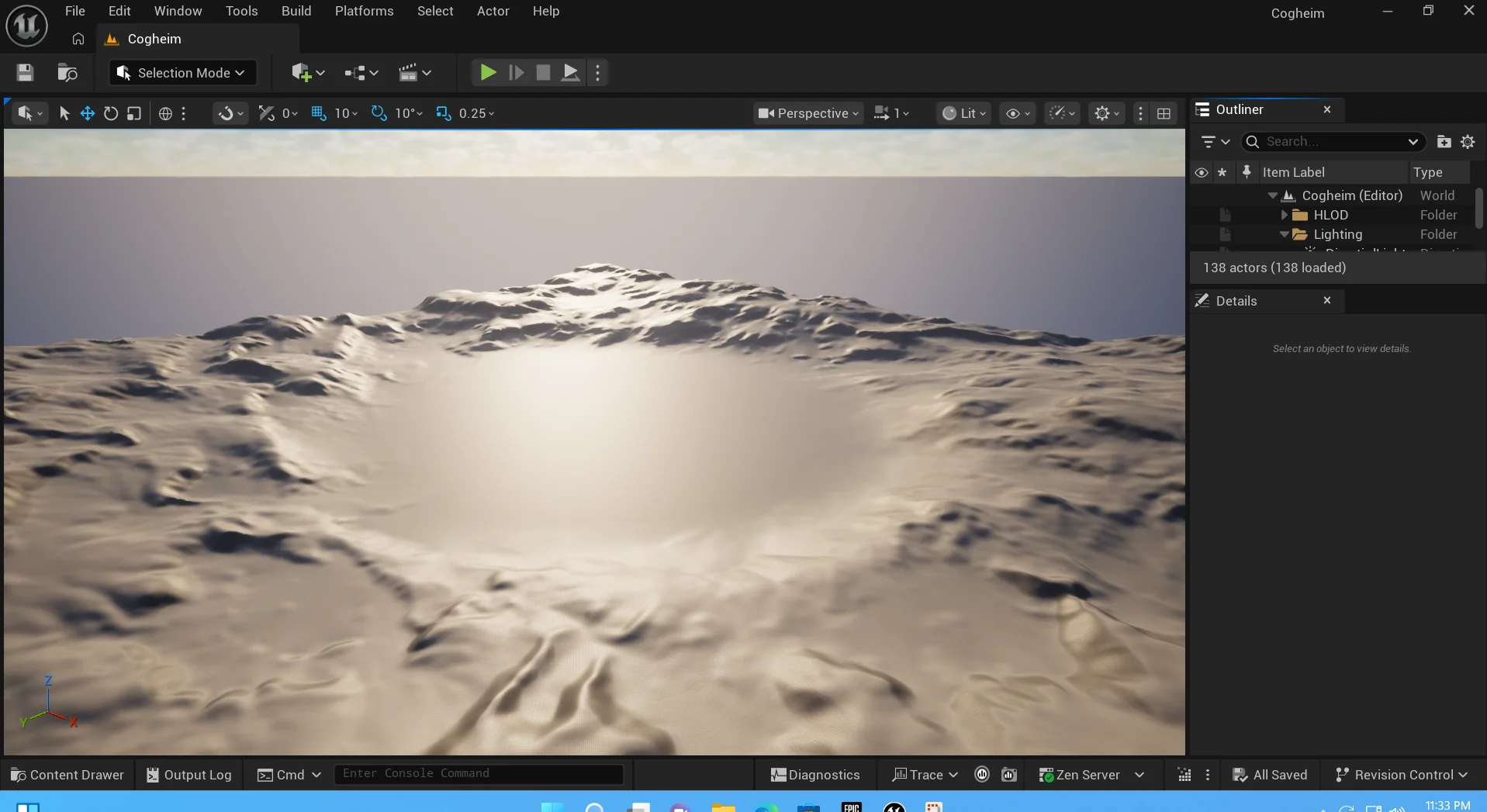Open the Output Log

point(189,775)
